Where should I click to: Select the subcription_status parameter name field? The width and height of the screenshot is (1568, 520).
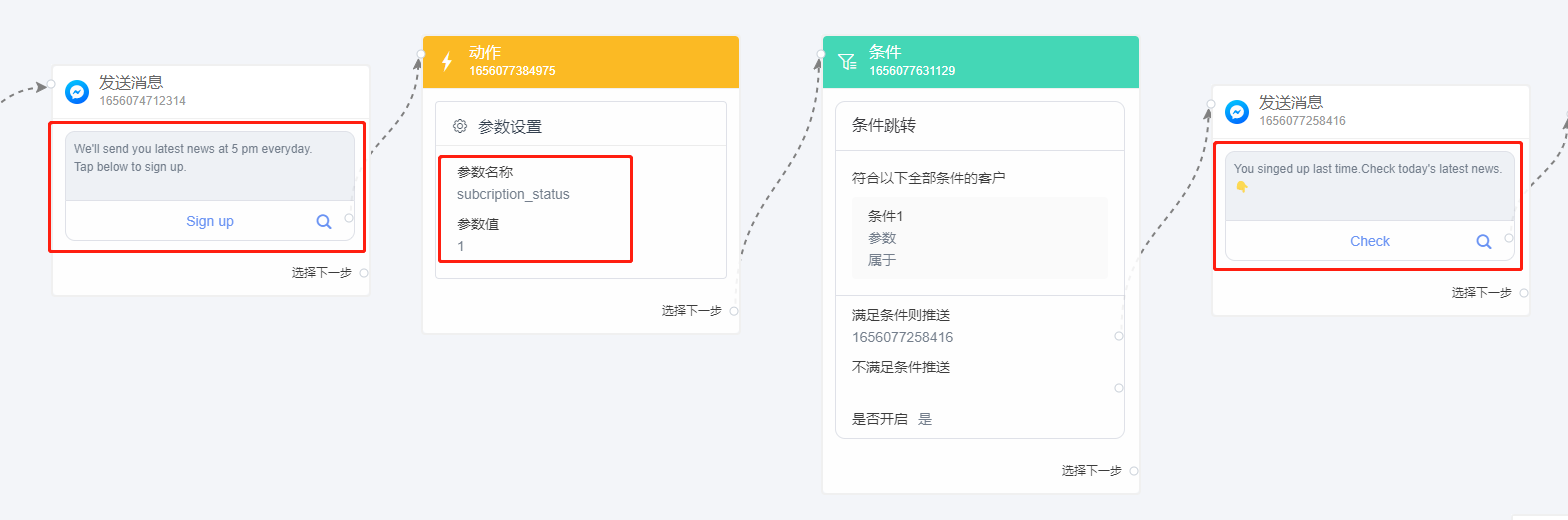(x=513, y=194)
